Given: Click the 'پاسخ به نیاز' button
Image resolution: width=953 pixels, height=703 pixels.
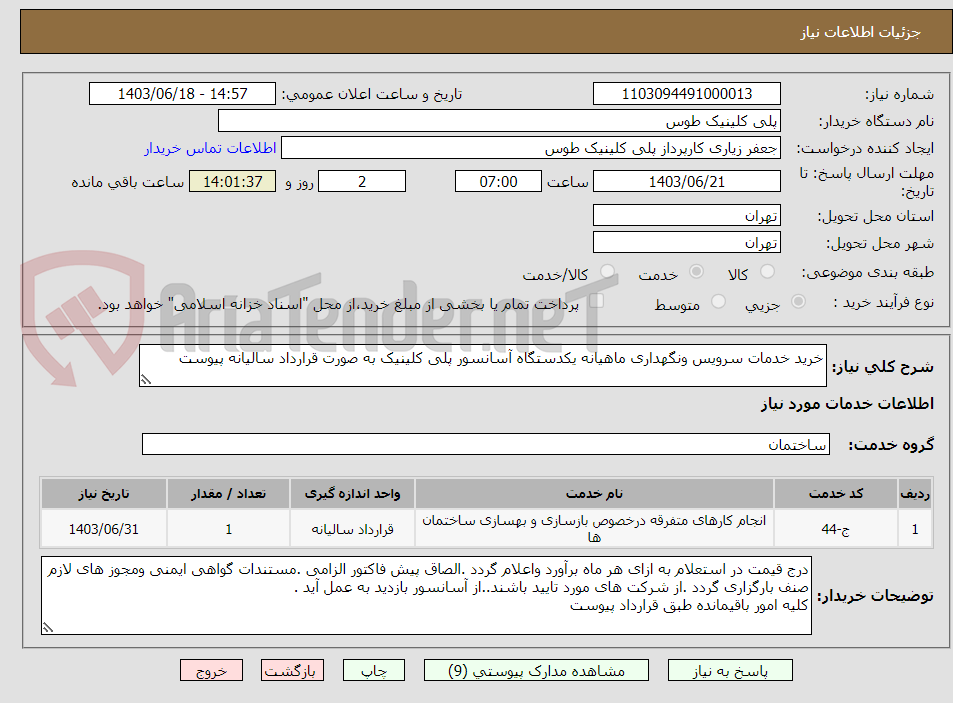Looking at the screenshot, I should tap(730, 671).
